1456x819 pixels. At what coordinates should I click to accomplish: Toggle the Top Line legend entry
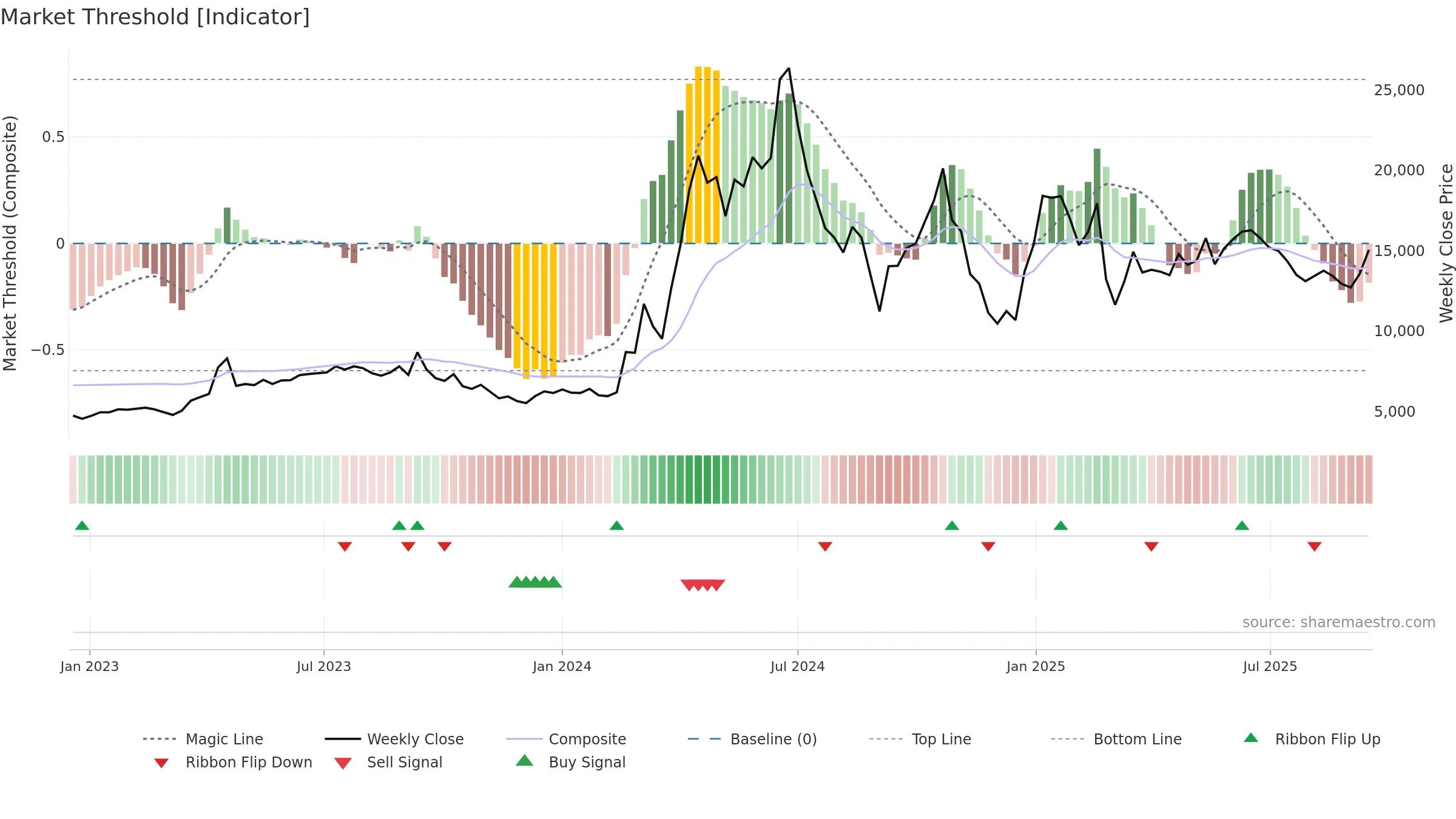920,739
